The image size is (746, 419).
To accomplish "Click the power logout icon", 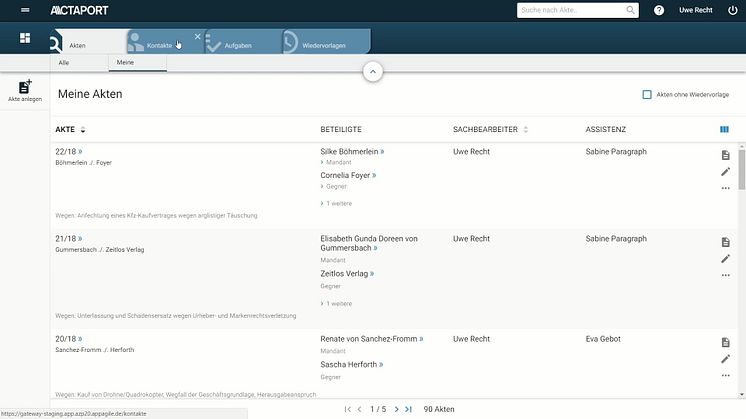I will 733,10.
